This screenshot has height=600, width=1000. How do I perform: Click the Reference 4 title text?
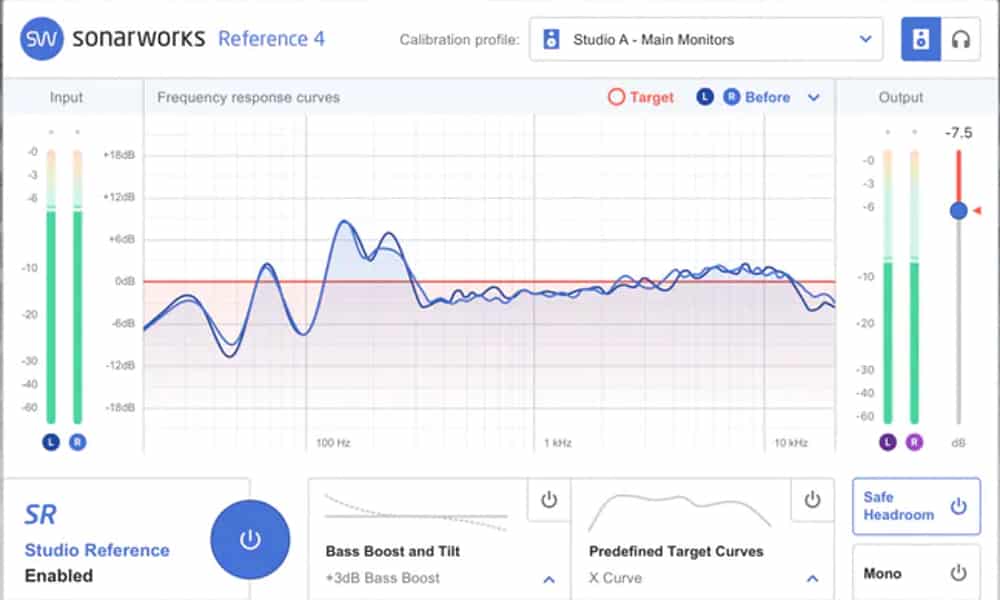coord(271,39)
